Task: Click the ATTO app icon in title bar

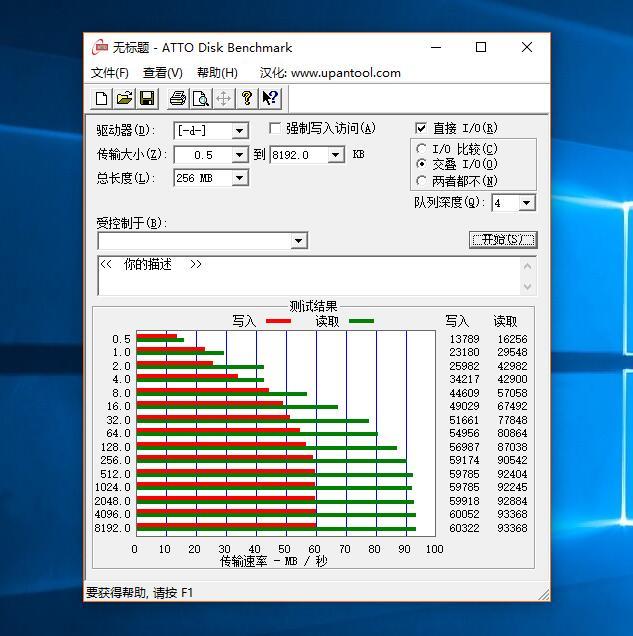Action: [100, 47]
